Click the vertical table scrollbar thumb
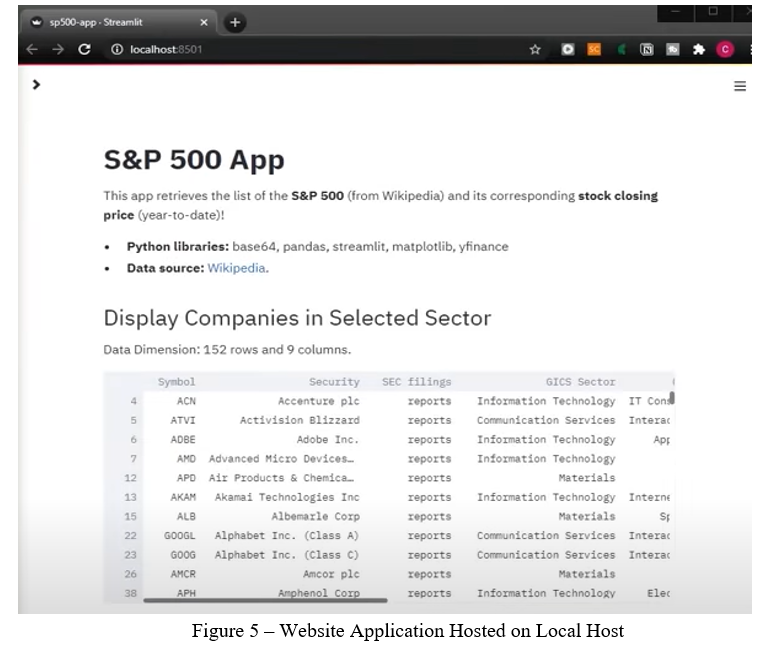 tap(672, 398)
